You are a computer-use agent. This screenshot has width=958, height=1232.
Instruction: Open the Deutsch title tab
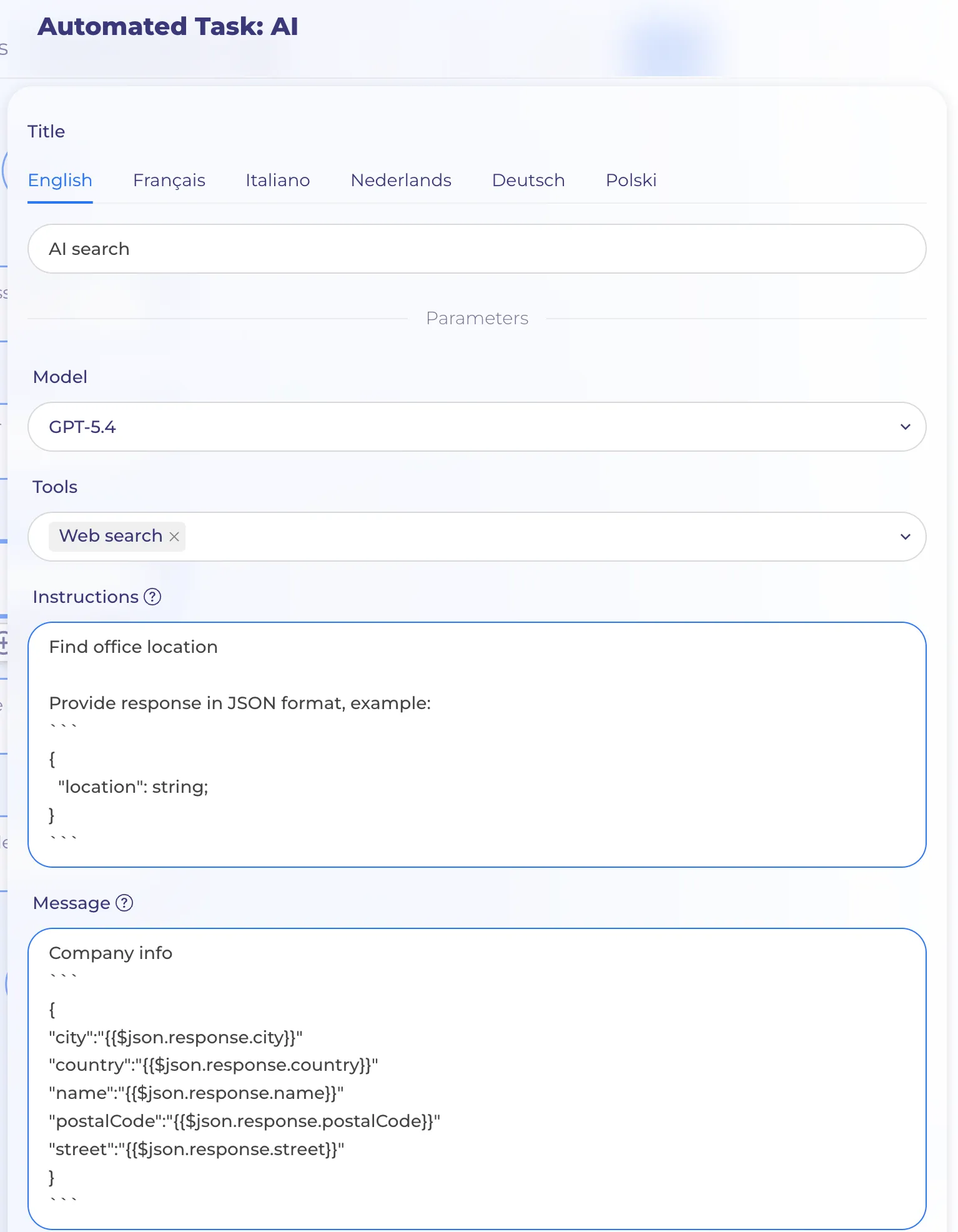[x=528, y=181]
